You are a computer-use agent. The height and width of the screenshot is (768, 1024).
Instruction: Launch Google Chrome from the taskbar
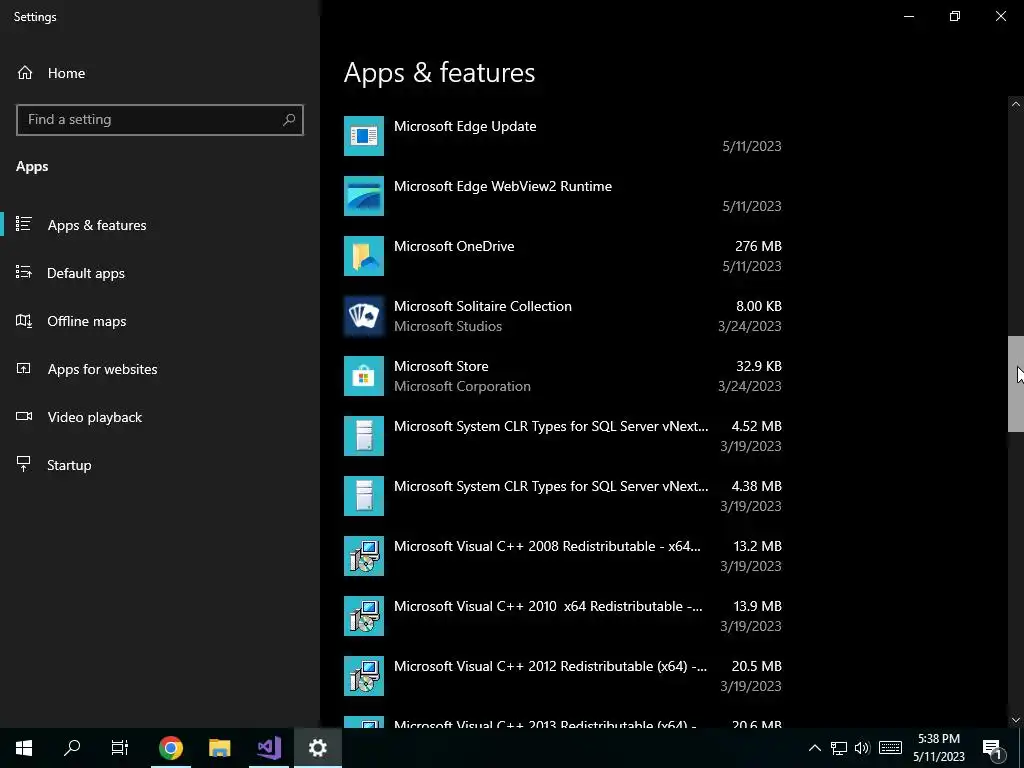[x=170, y=748]
